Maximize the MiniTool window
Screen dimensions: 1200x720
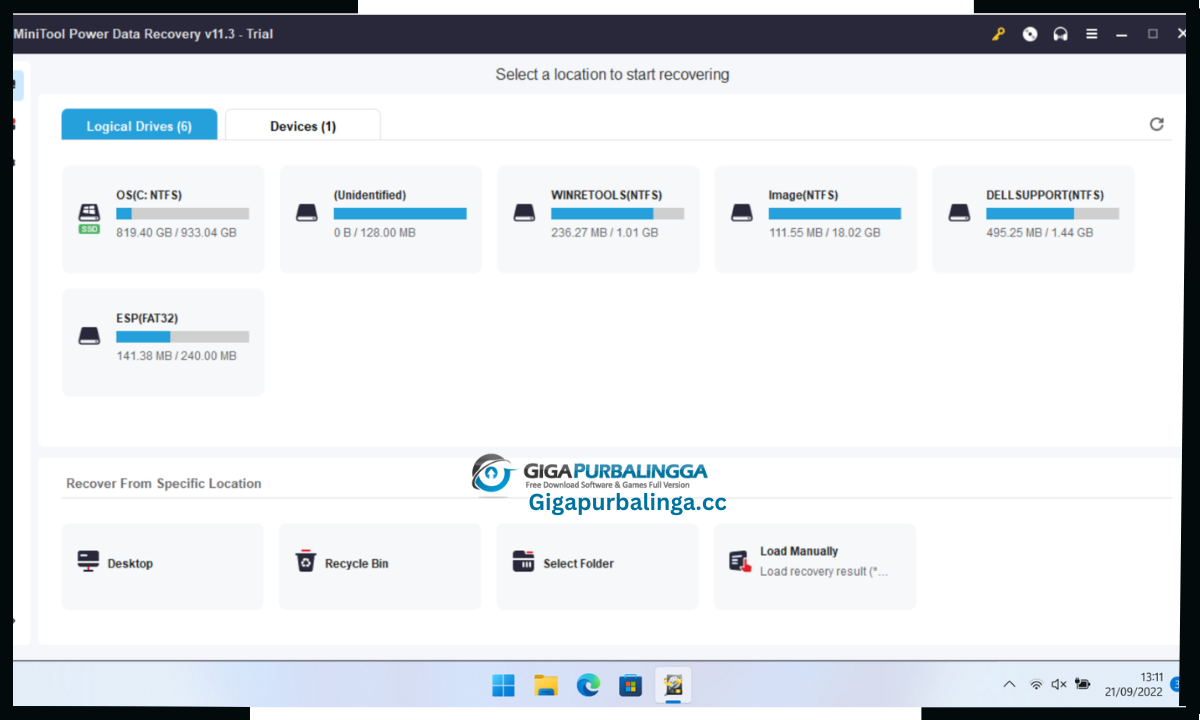pos(1152,34)
